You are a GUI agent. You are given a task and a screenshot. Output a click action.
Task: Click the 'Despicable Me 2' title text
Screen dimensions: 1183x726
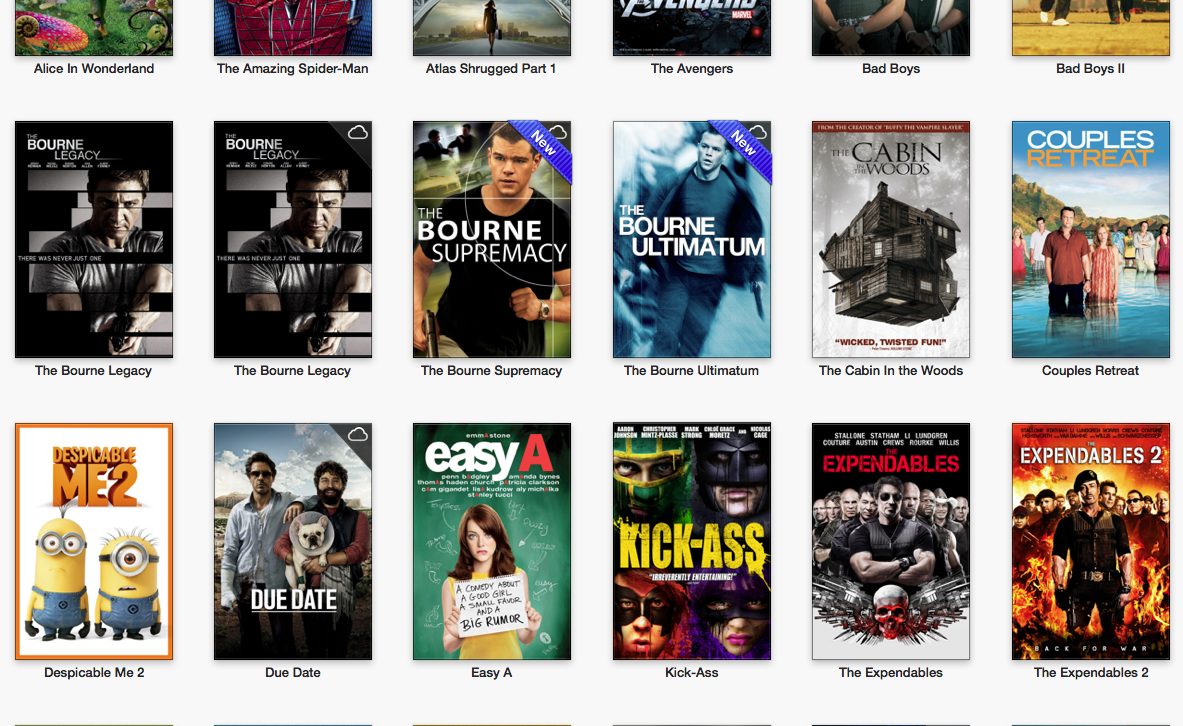tap(94, 672)
